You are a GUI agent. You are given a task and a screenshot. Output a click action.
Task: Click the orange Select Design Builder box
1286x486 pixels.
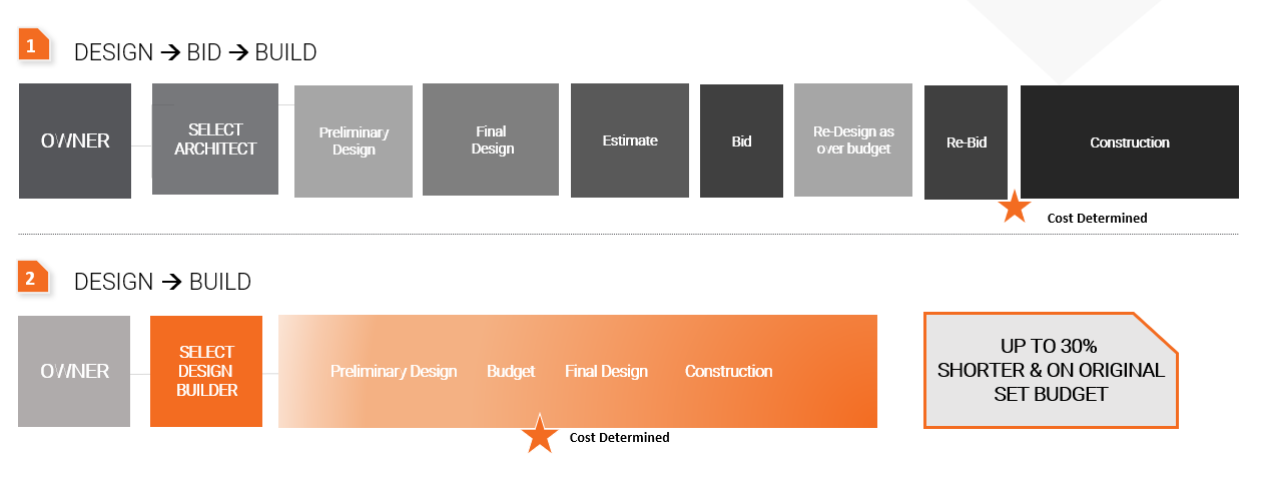(x=206, y=371)
